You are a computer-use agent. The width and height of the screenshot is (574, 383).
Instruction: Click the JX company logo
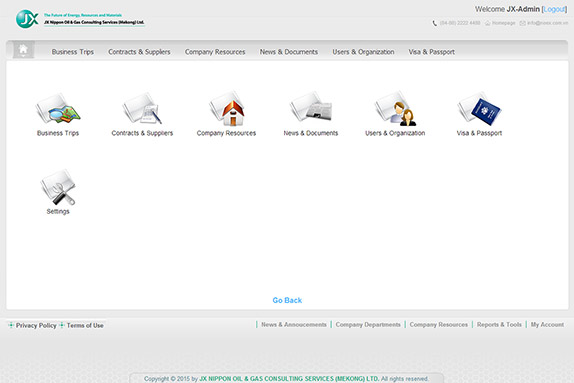click(27, 19)
